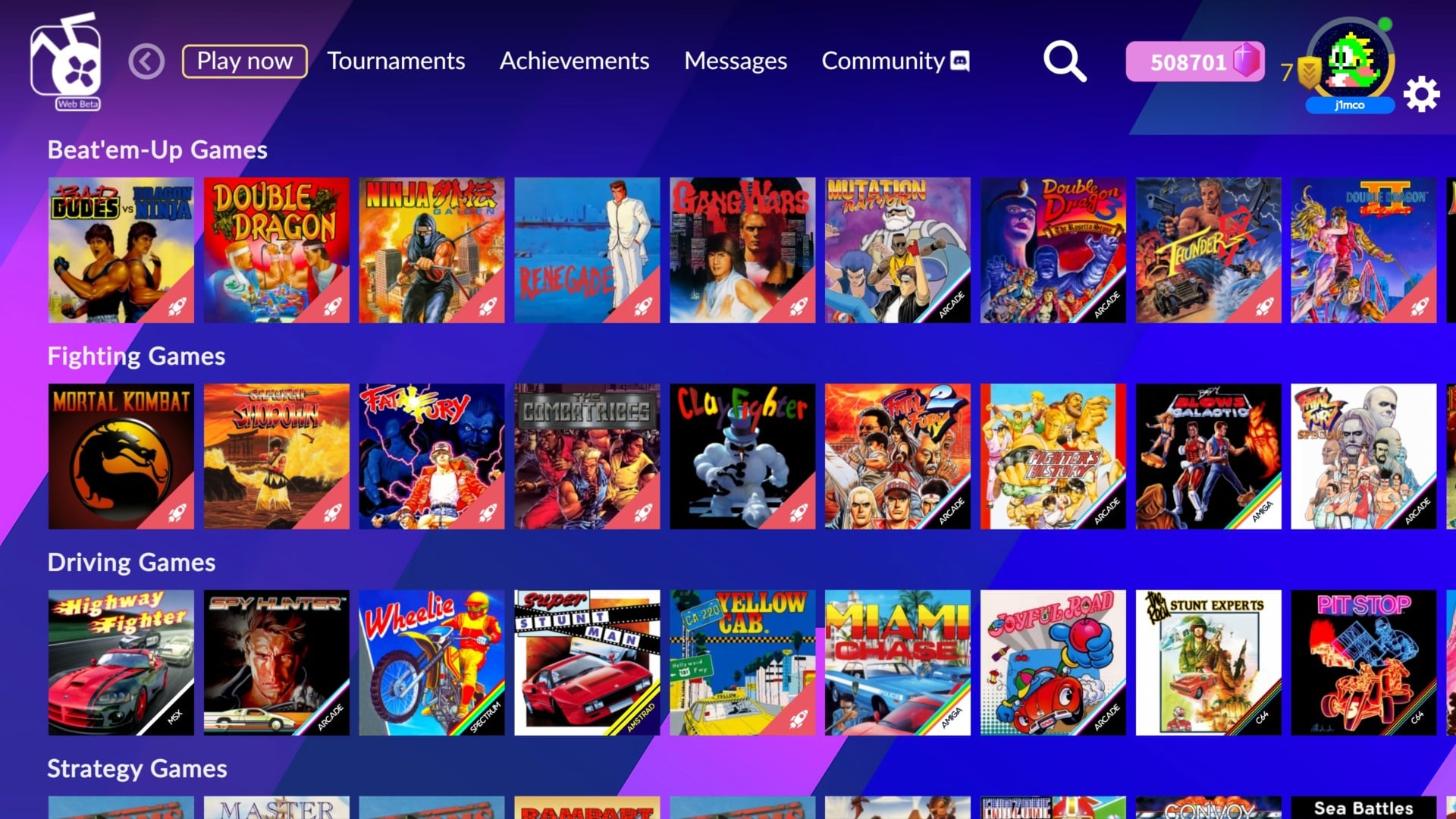The image size is (1456, 819).
Task: Open the settings gear
Action: (x=1422, y=94)
